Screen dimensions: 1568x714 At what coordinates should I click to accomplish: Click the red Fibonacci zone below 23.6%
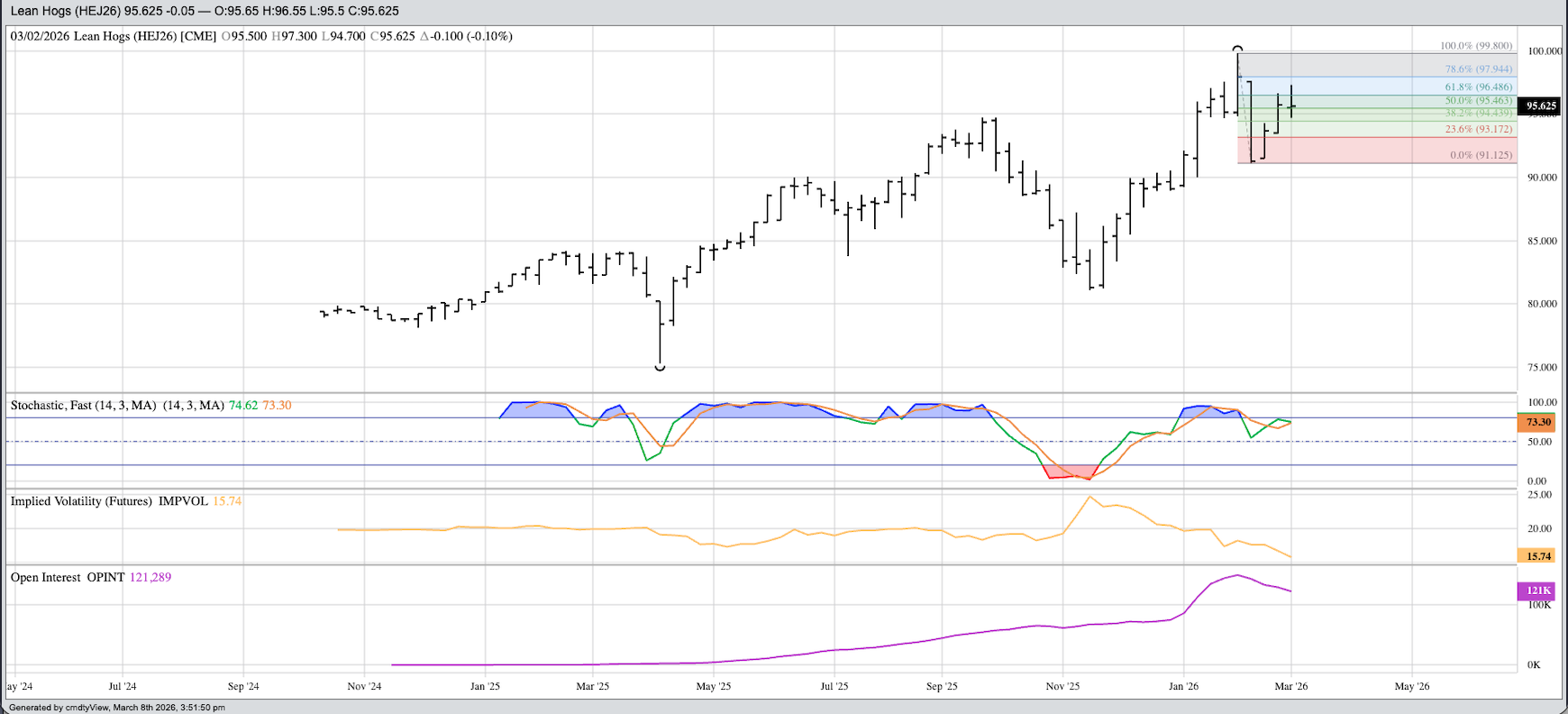[1352, 151]
